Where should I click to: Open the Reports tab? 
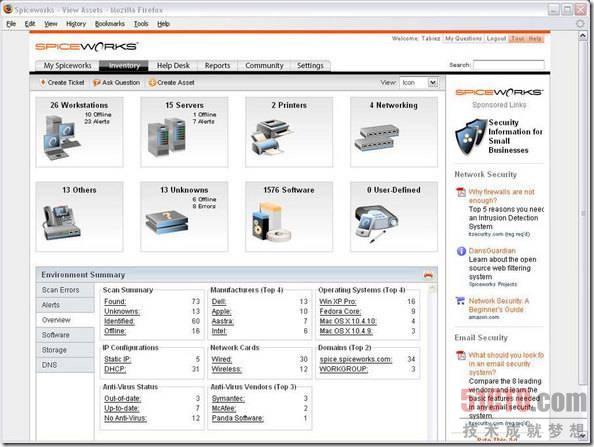[217, 66]
